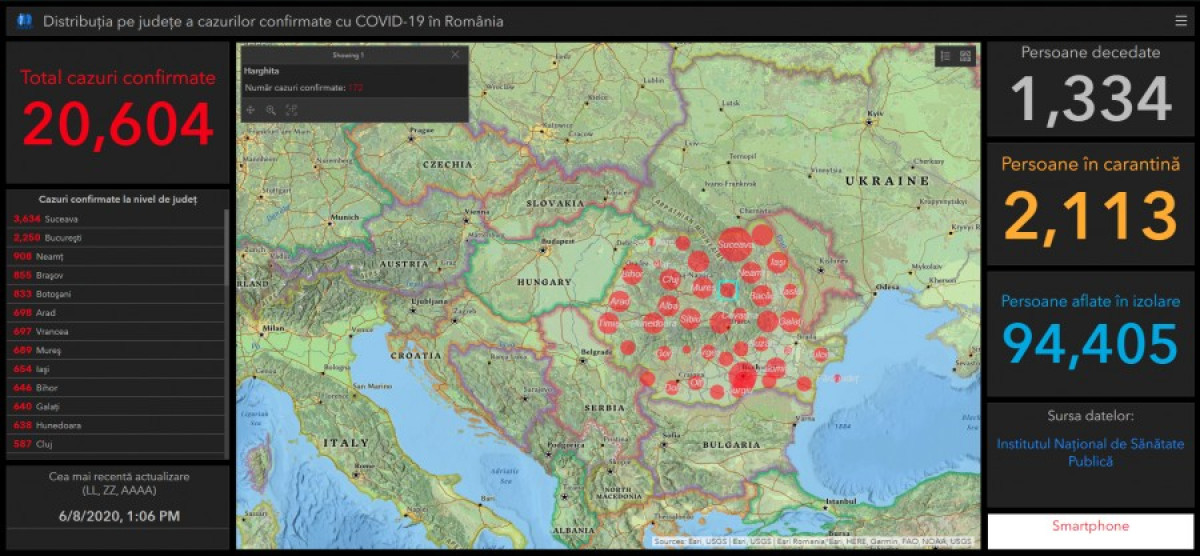
Task: Select București in the county list
Action: 62,237
